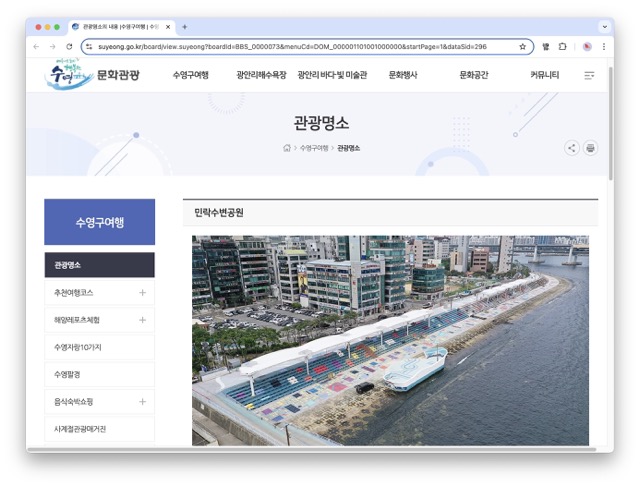Click the 수영구여행 sidebar header
Screen dimensions: 640x487
coord(100,222)
